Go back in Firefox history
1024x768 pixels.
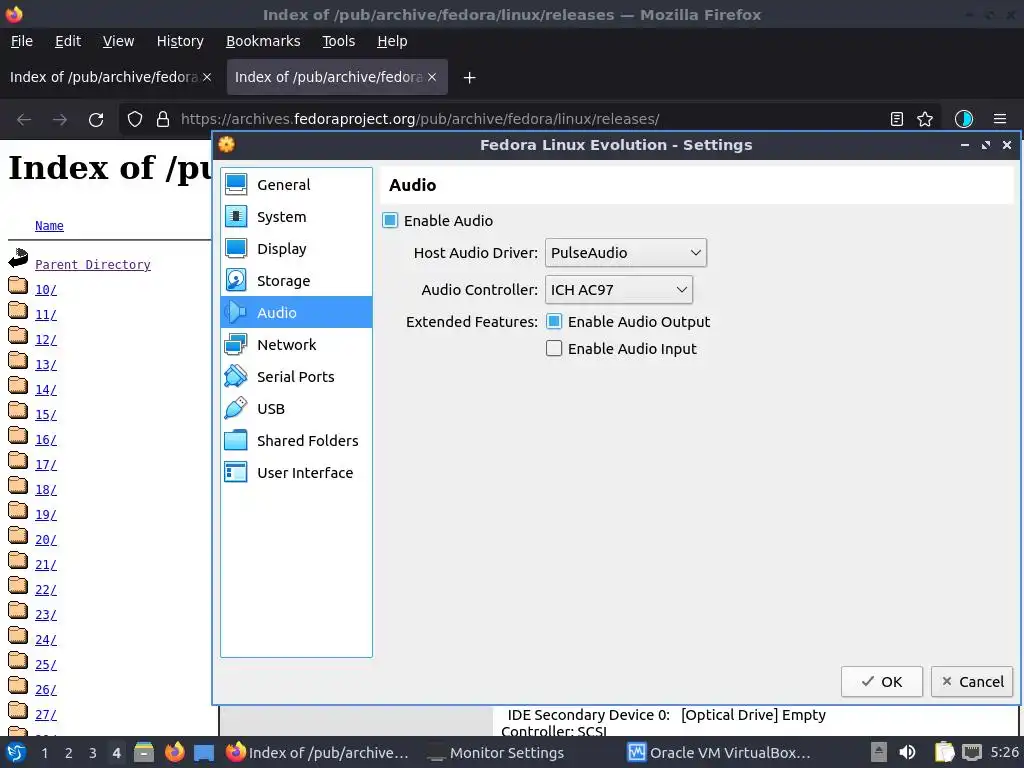point(24,120)
